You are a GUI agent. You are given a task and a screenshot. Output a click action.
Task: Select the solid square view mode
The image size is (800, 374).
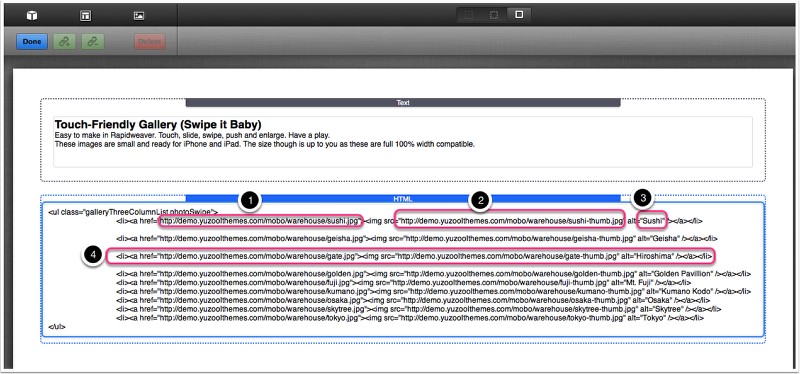(519, 15)
